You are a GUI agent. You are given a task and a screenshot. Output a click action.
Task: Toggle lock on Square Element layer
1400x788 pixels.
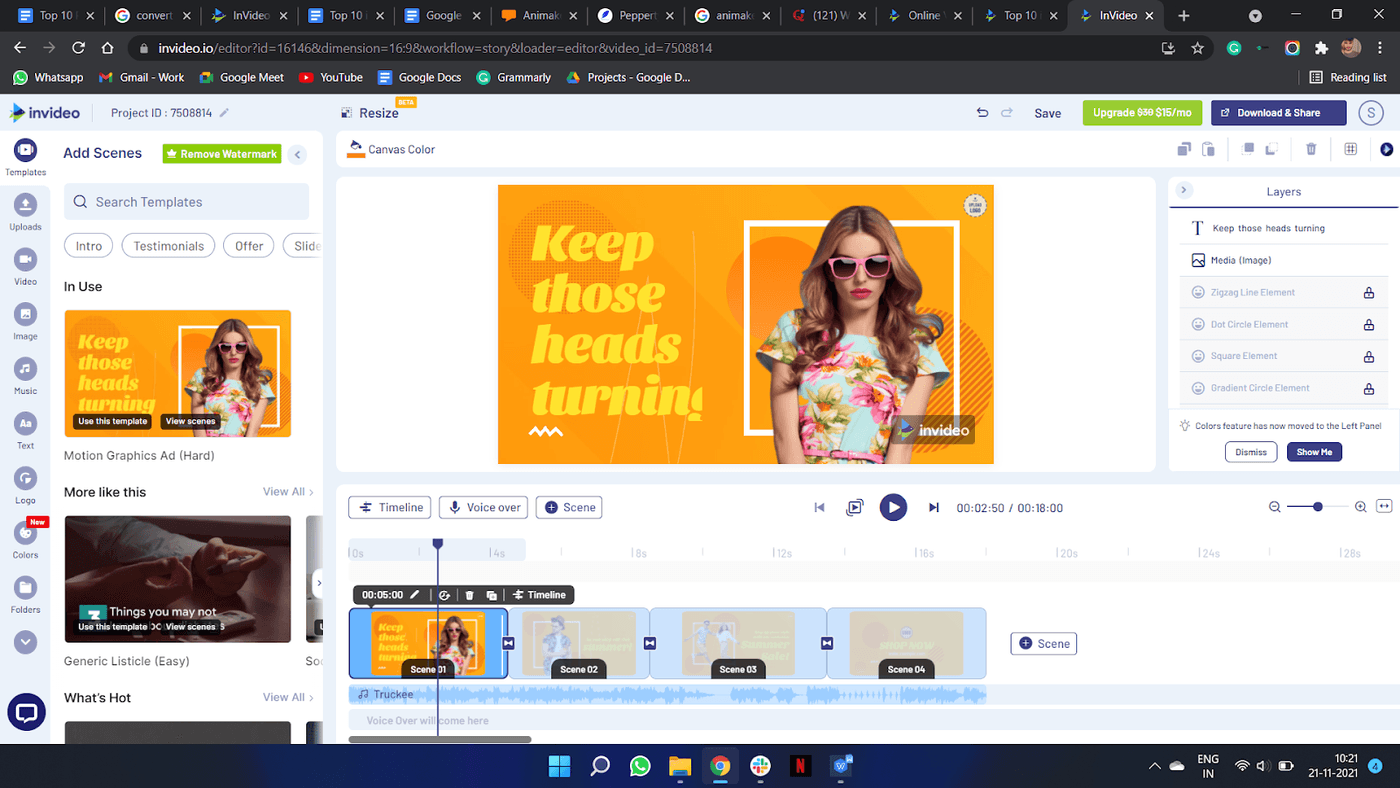click(x=1369, y=357)
